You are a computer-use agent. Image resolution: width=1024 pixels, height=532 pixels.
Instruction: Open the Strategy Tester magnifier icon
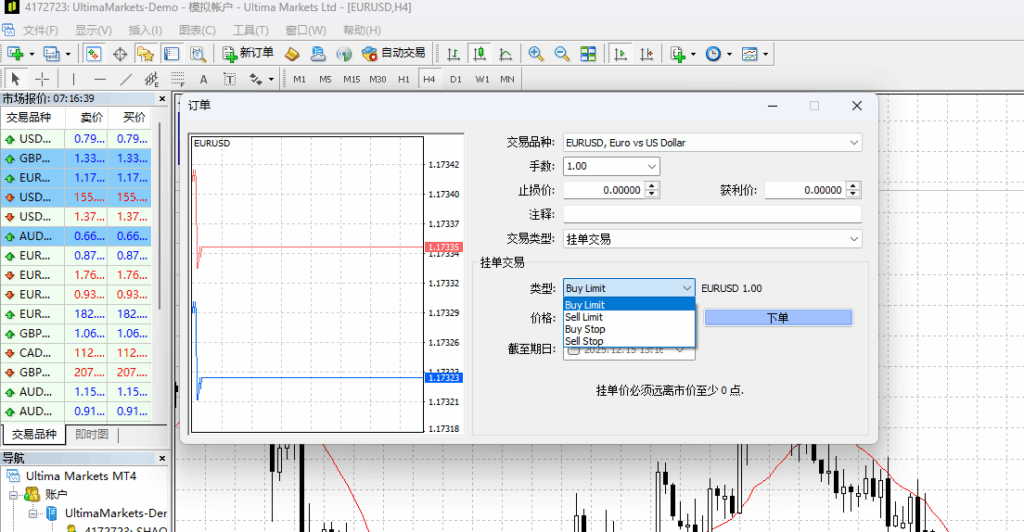click(198, 54)
